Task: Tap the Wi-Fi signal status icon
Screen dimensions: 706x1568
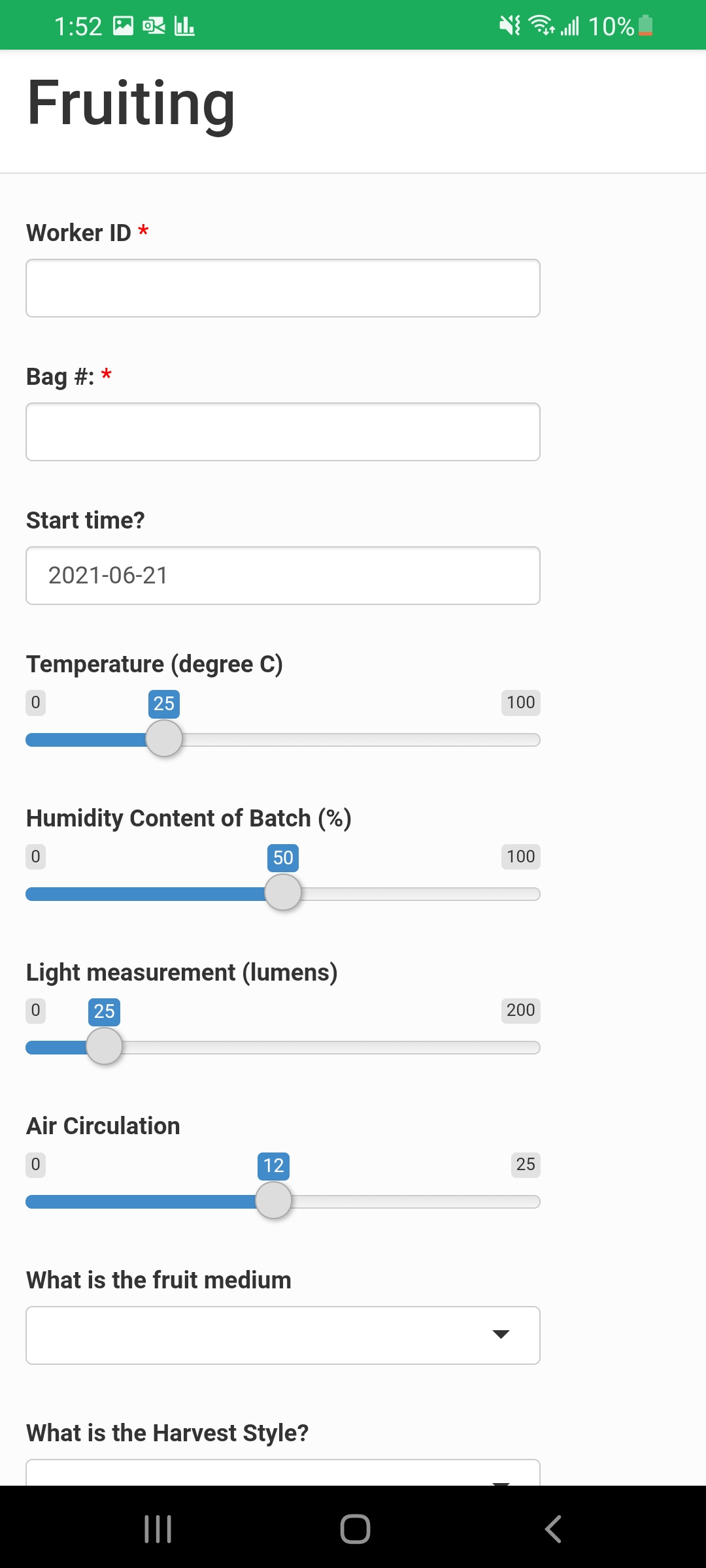Action: [x=542, y=25]
